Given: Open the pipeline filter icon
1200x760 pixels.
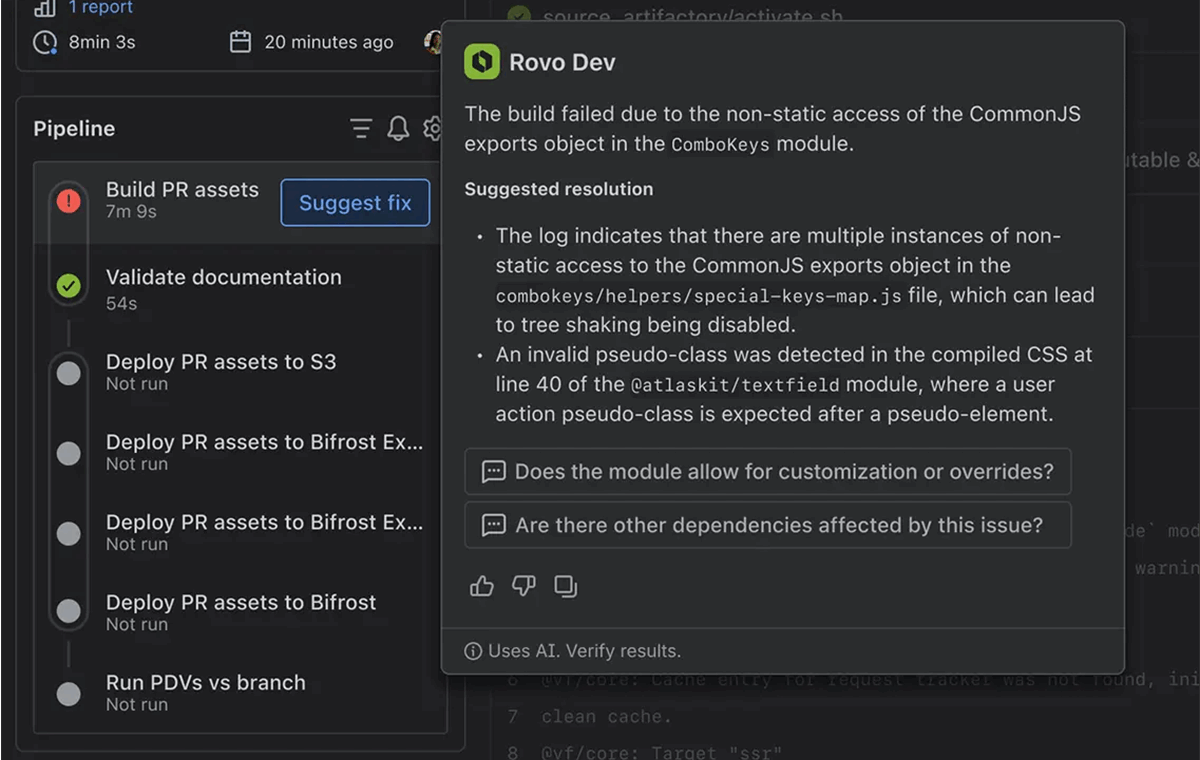Looking at the screenshot, I should pyautogui.click(x=359, y=128).
